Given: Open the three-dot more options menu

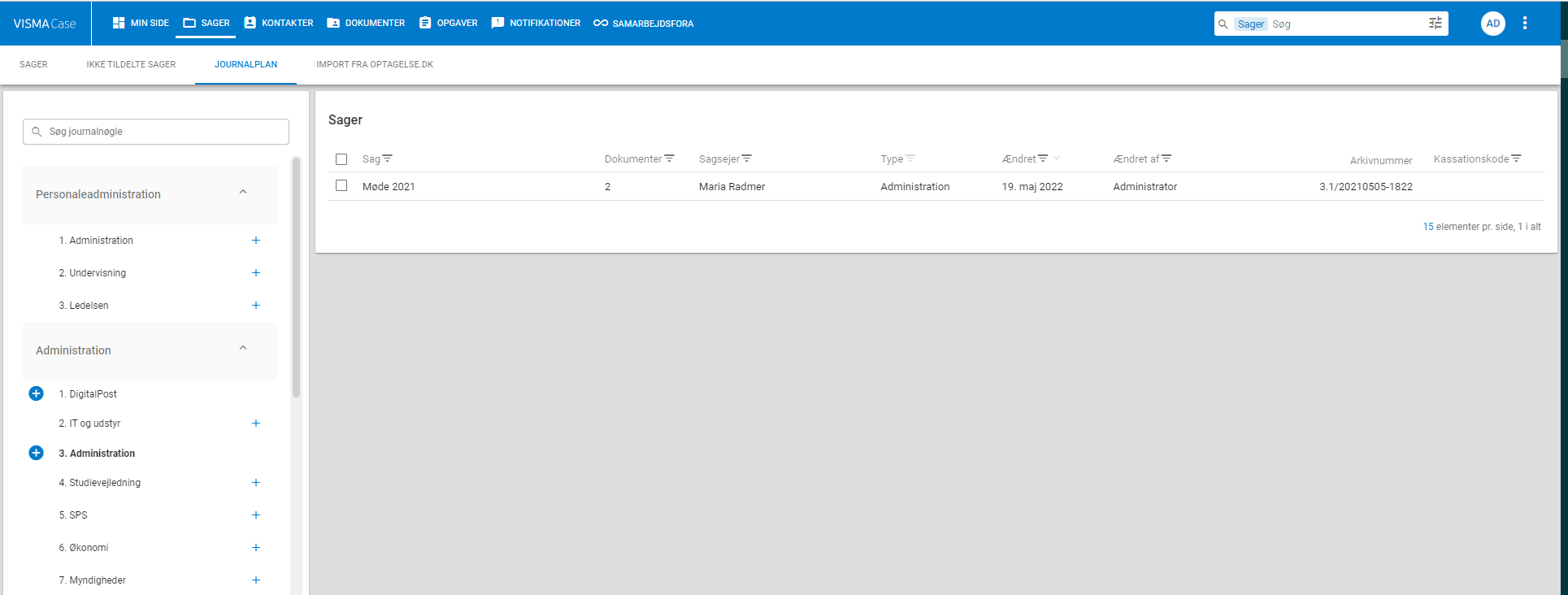Looking at the screenshot, I should 1525,24.
